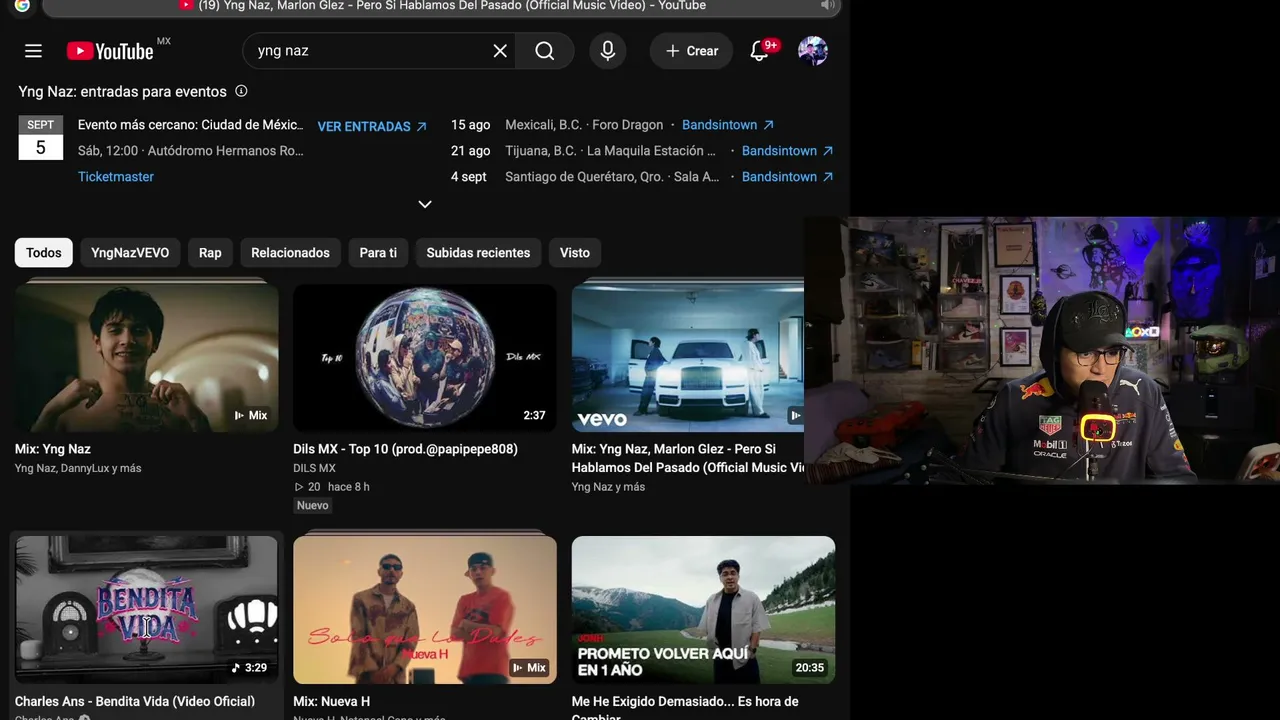Screen dimensions: 1280x720
Task: Choose the Relacionados chip
Action: [290, 253]
